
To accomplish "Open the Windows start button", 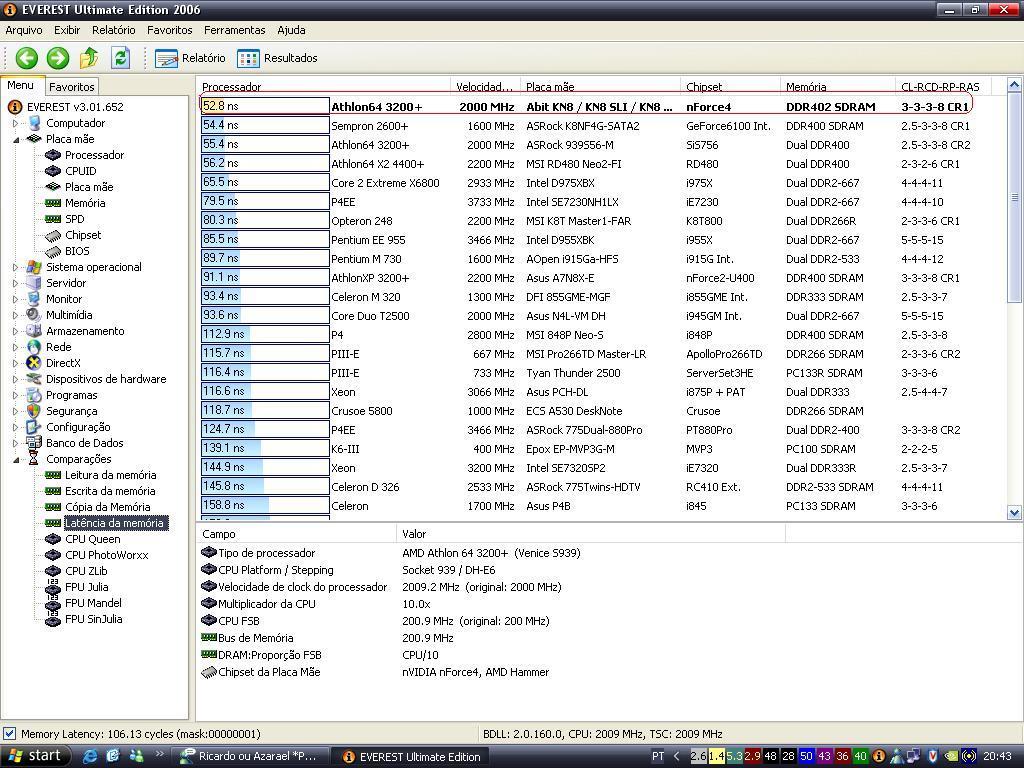I will pyautogui.click(x=34, y=756).
